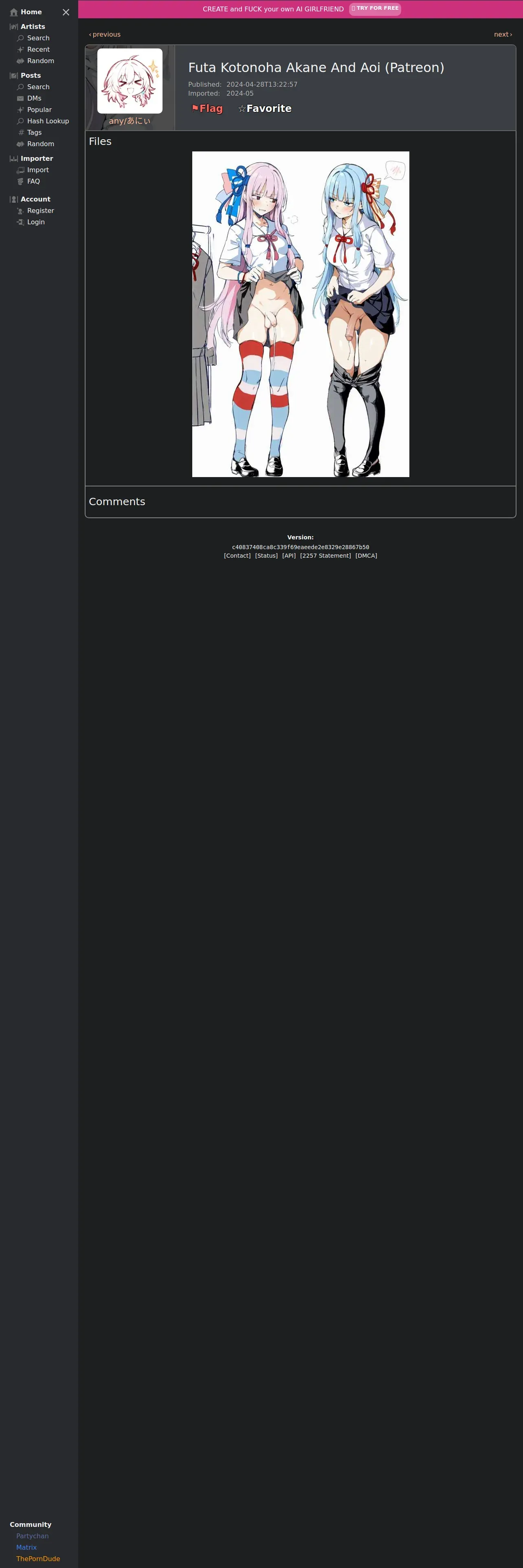The height and width of the screenshot is (1568, 523).
Task: Click the version hash c40837408ca8c...
Action: [300, 547]
